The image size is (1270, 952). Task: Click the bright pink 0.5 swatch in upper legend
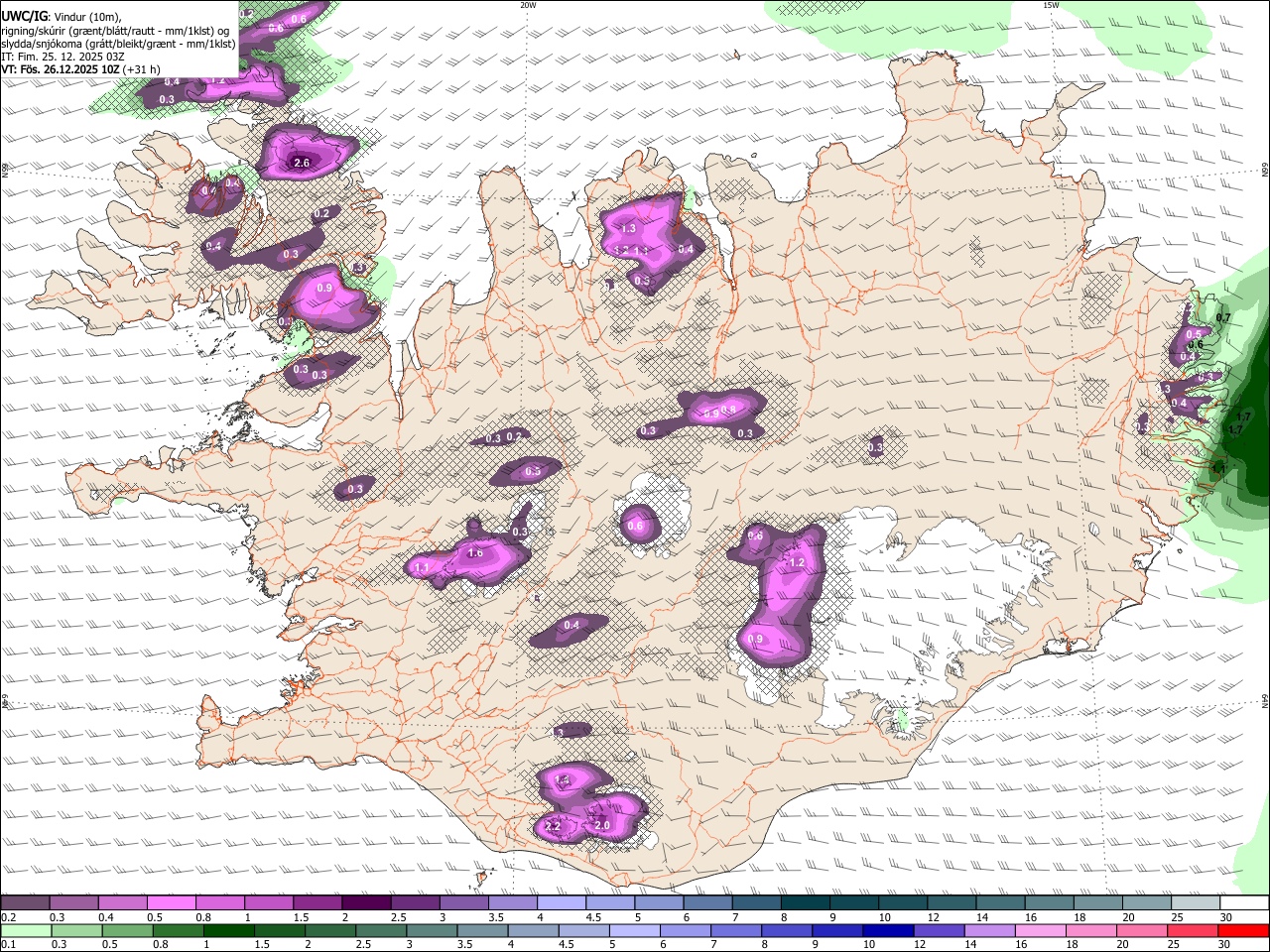pos(171,903)
